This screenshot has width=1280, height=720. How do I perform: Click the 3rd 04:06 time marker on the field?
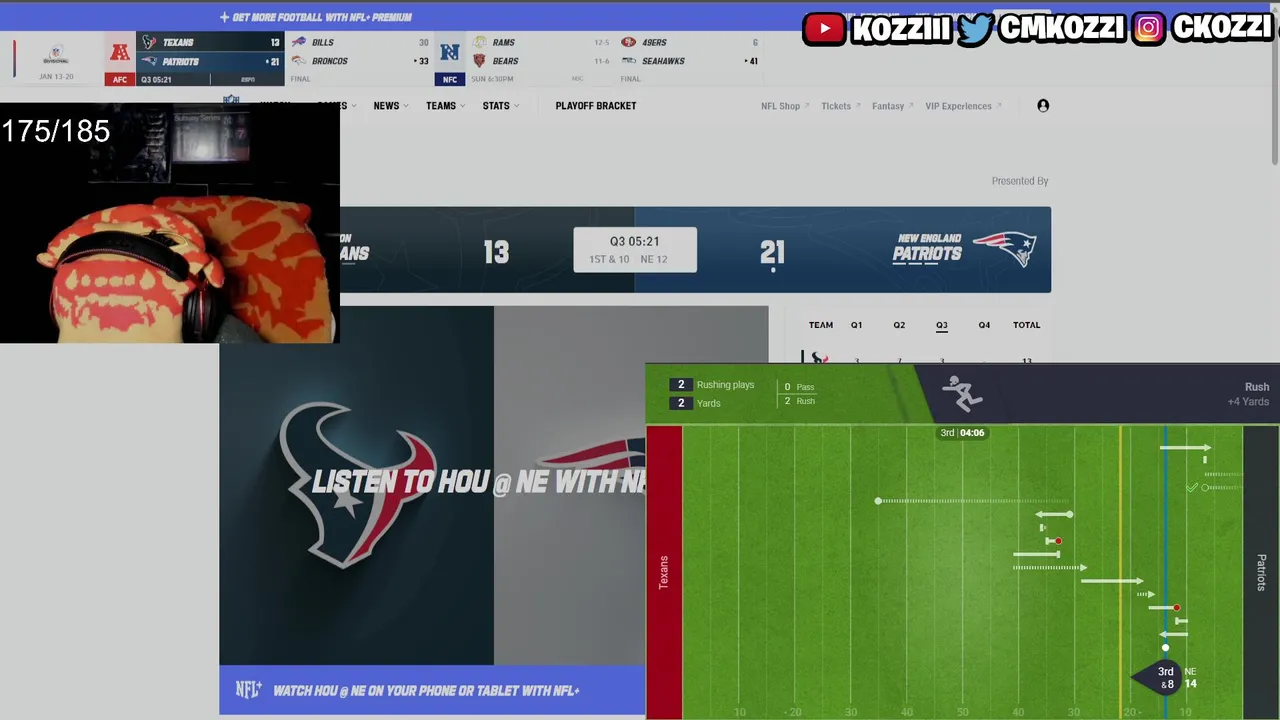962,433
